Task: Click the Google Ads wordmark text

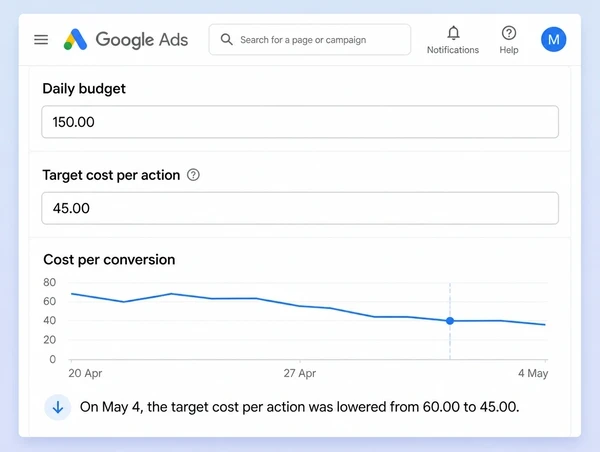Action: point(142,40)
